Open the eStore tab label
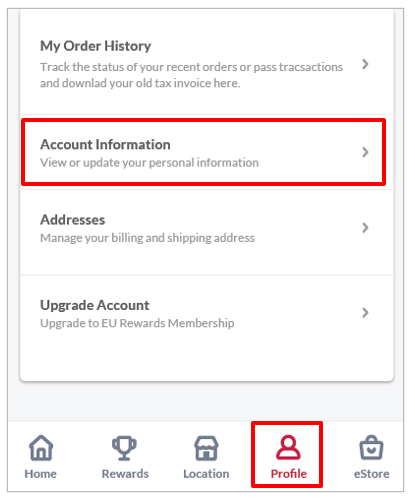 pos(372,474)
